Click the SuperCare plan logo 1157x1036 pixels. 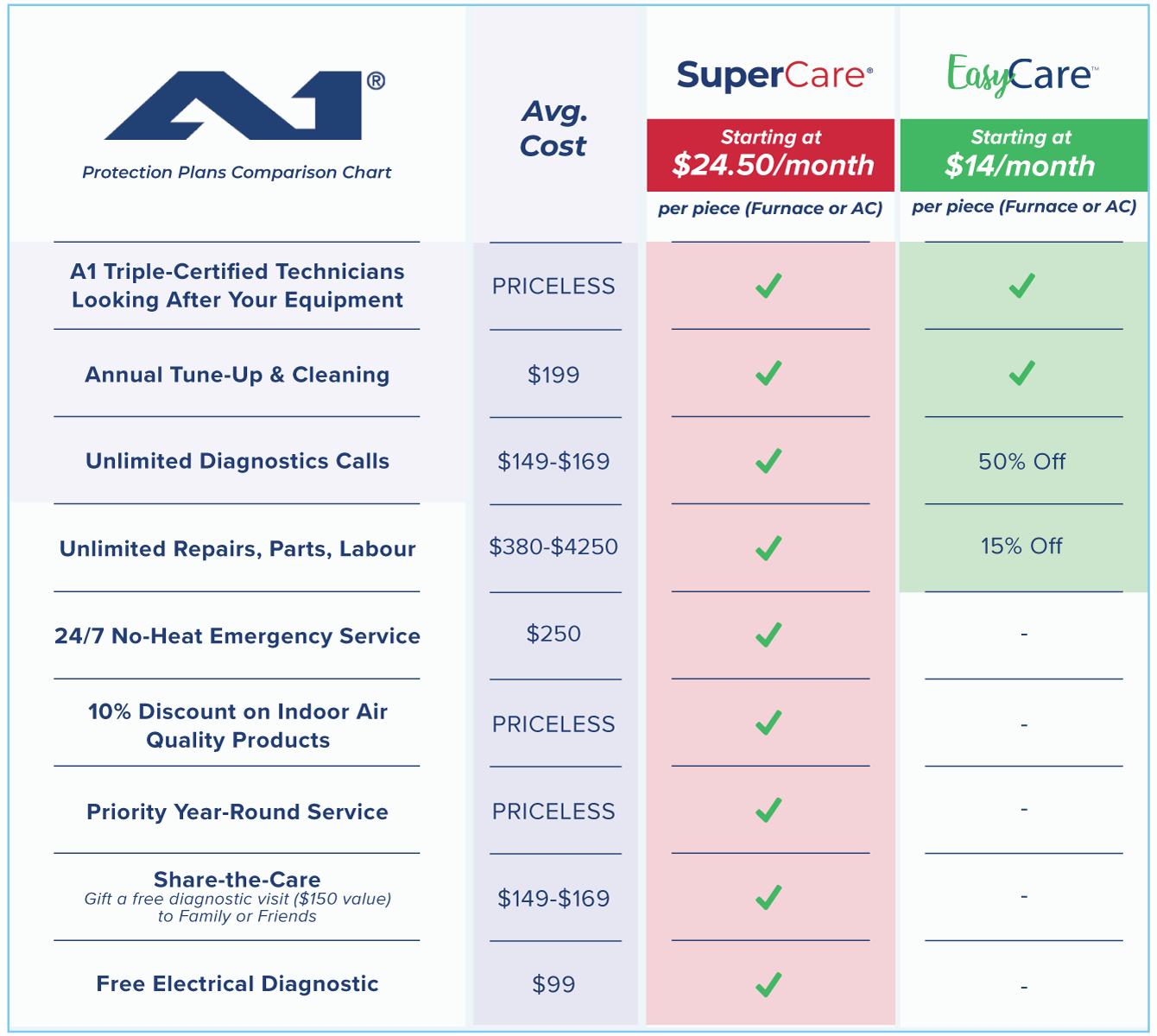pyautogui.click(x=774, y=76)
